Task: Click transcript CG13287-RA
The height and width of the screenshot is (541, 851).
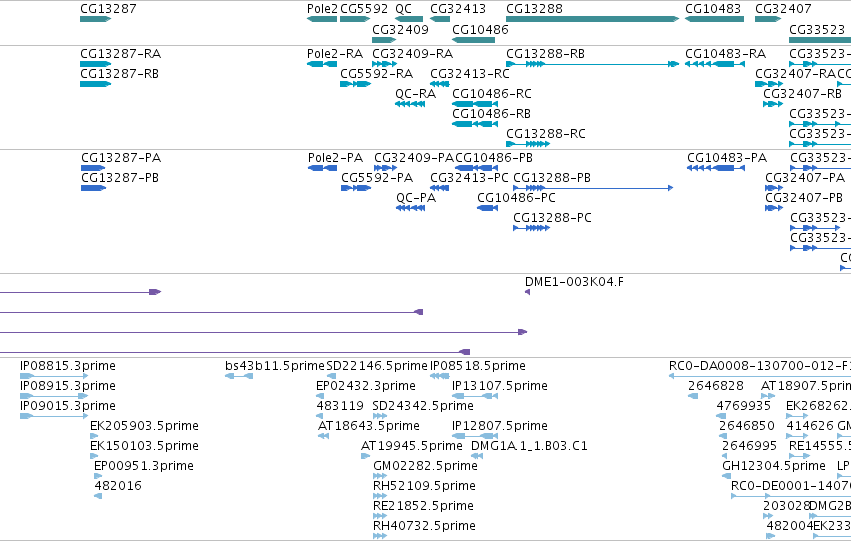Action: pyautogui.click(x=95, y=64)
